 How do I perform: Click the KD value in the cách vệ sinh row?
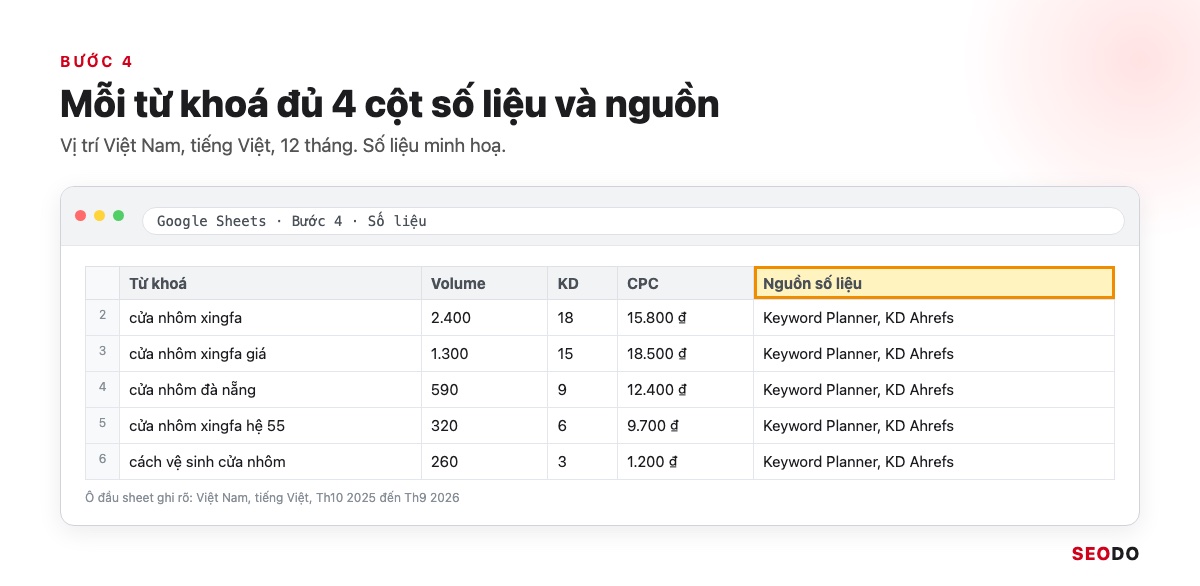(582, 462)
